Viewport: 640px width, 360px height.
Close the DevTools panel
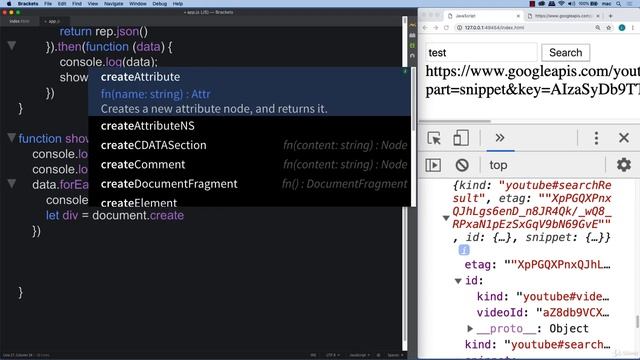coord(624,138)
